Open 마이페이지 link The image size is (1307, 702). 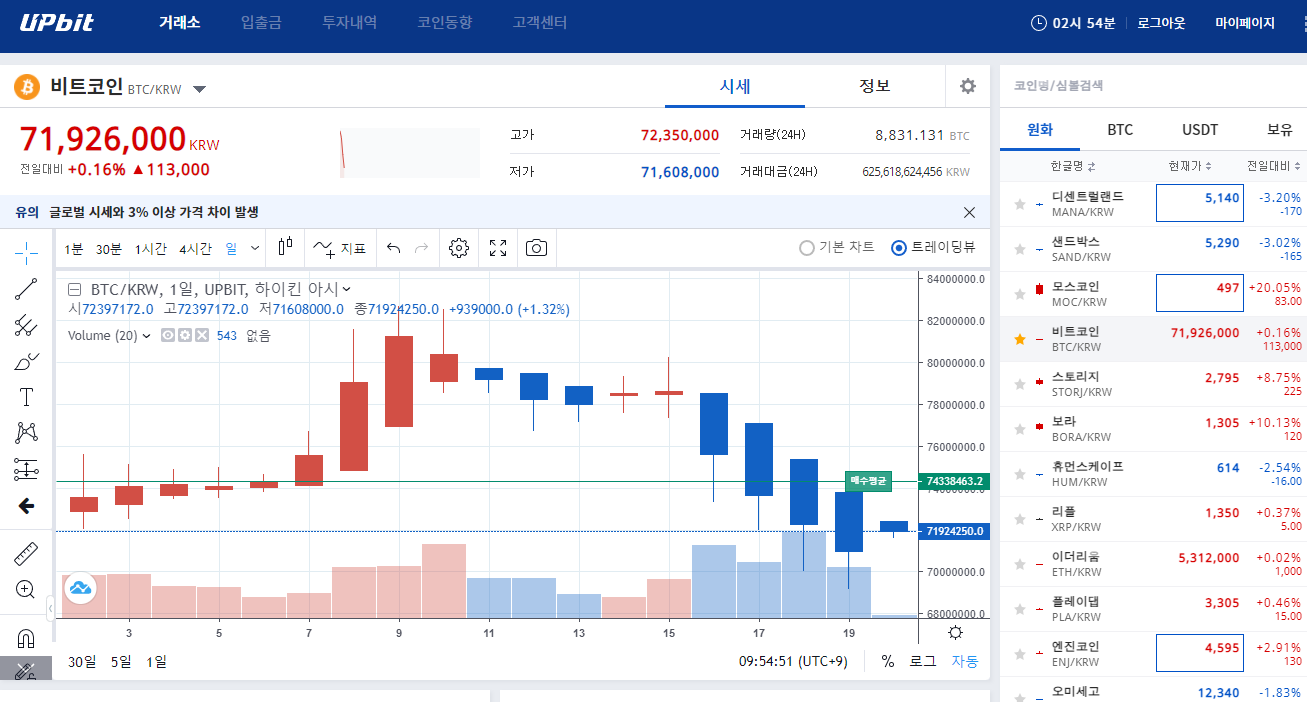click(x=1245, y=22)
